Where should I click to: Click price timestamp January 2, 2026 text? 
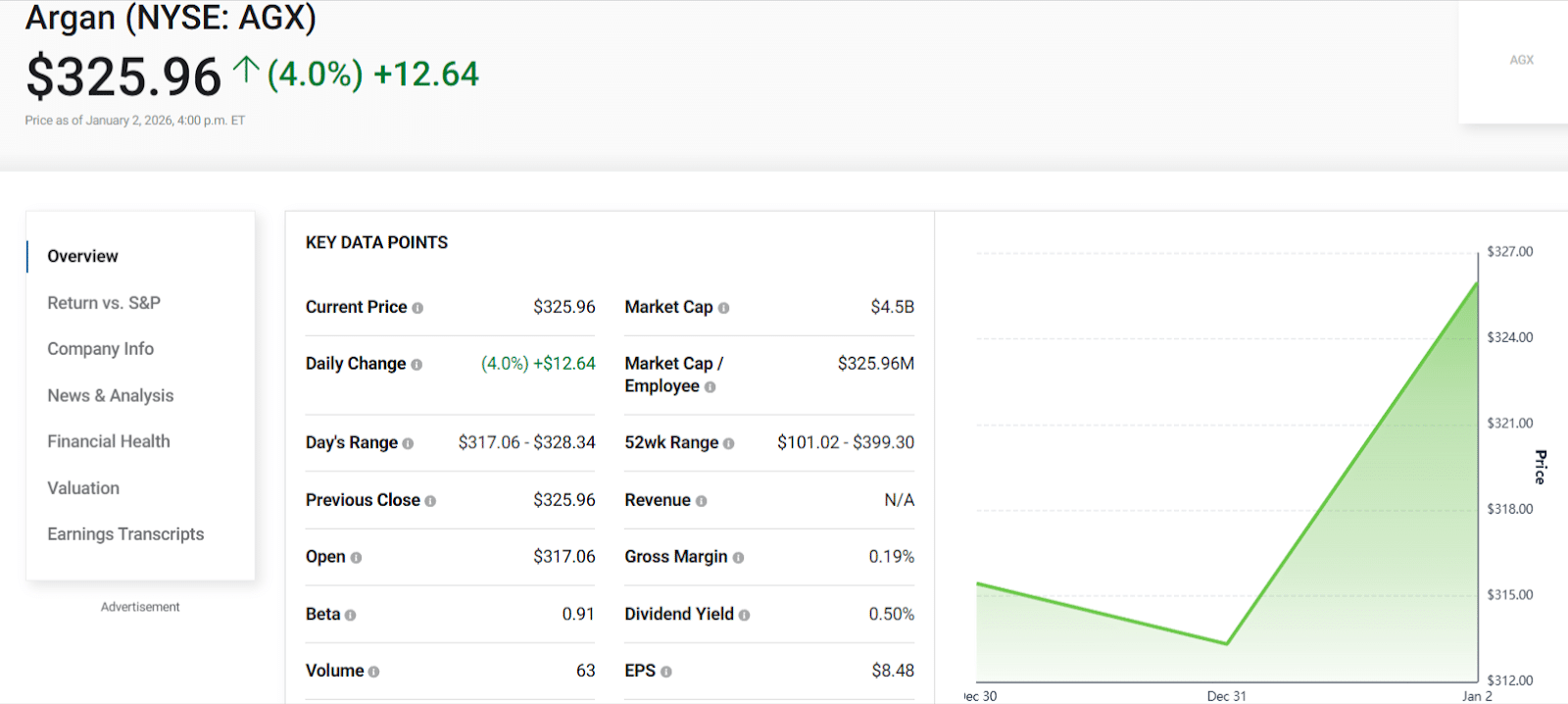pyautogui.click(x=135, y=121)
